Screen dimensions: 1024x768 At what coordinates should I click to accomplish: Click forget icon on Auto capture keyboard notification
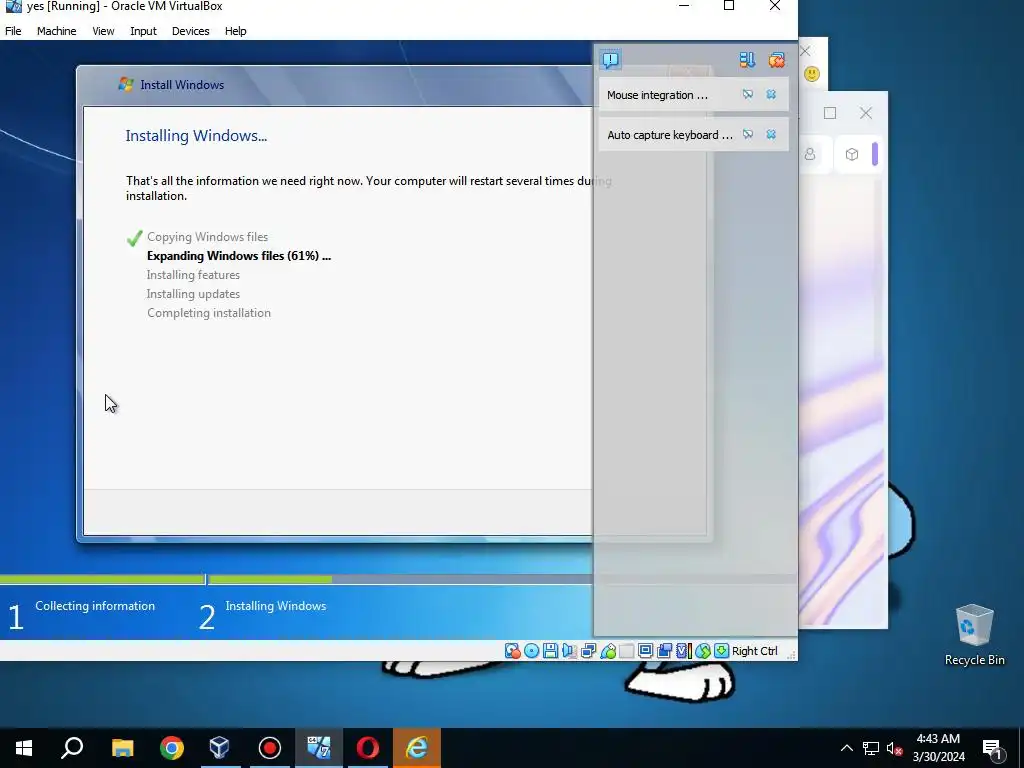tap(748, 135)
